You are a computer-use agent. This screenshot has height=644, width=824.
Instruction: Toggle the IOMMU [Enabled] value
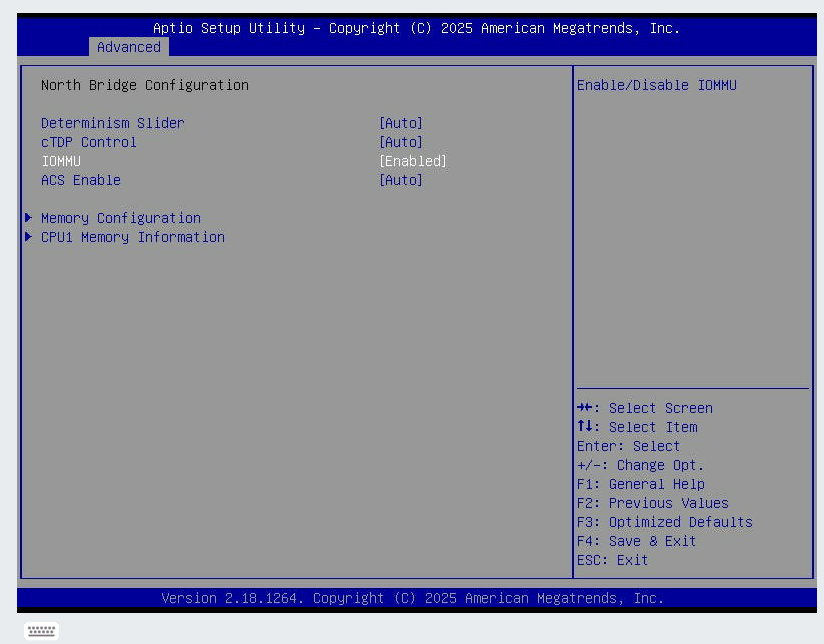click(x=413, y=161)
